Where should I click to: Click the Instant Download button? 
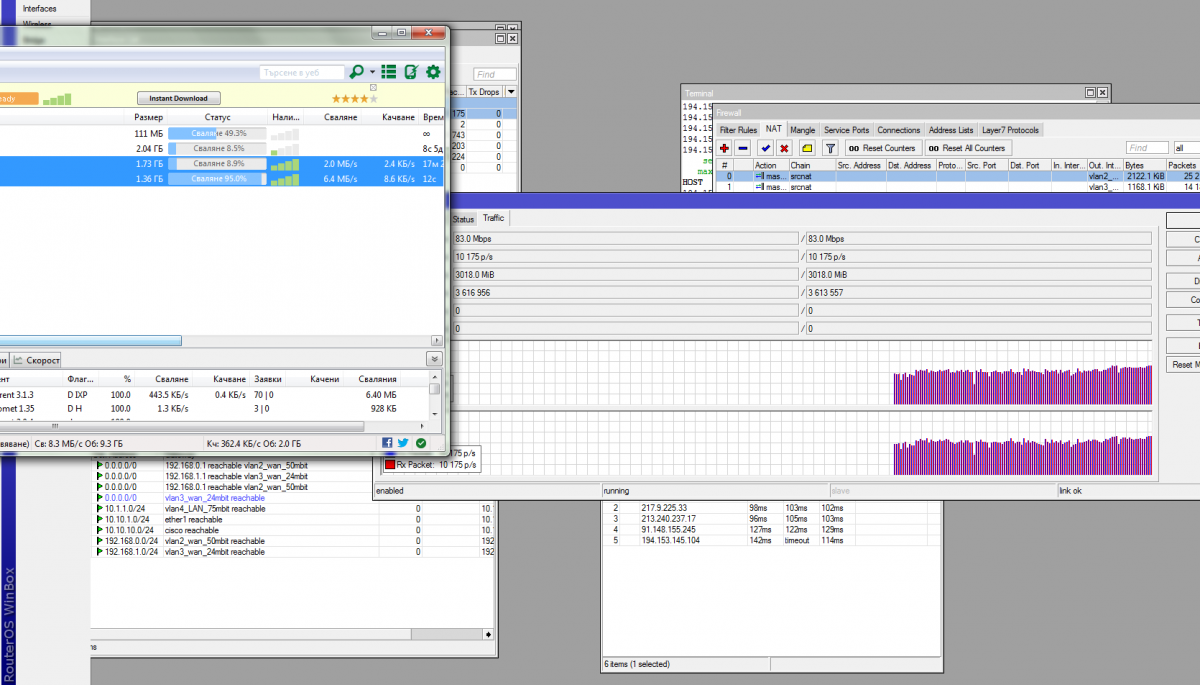point(178,98)
